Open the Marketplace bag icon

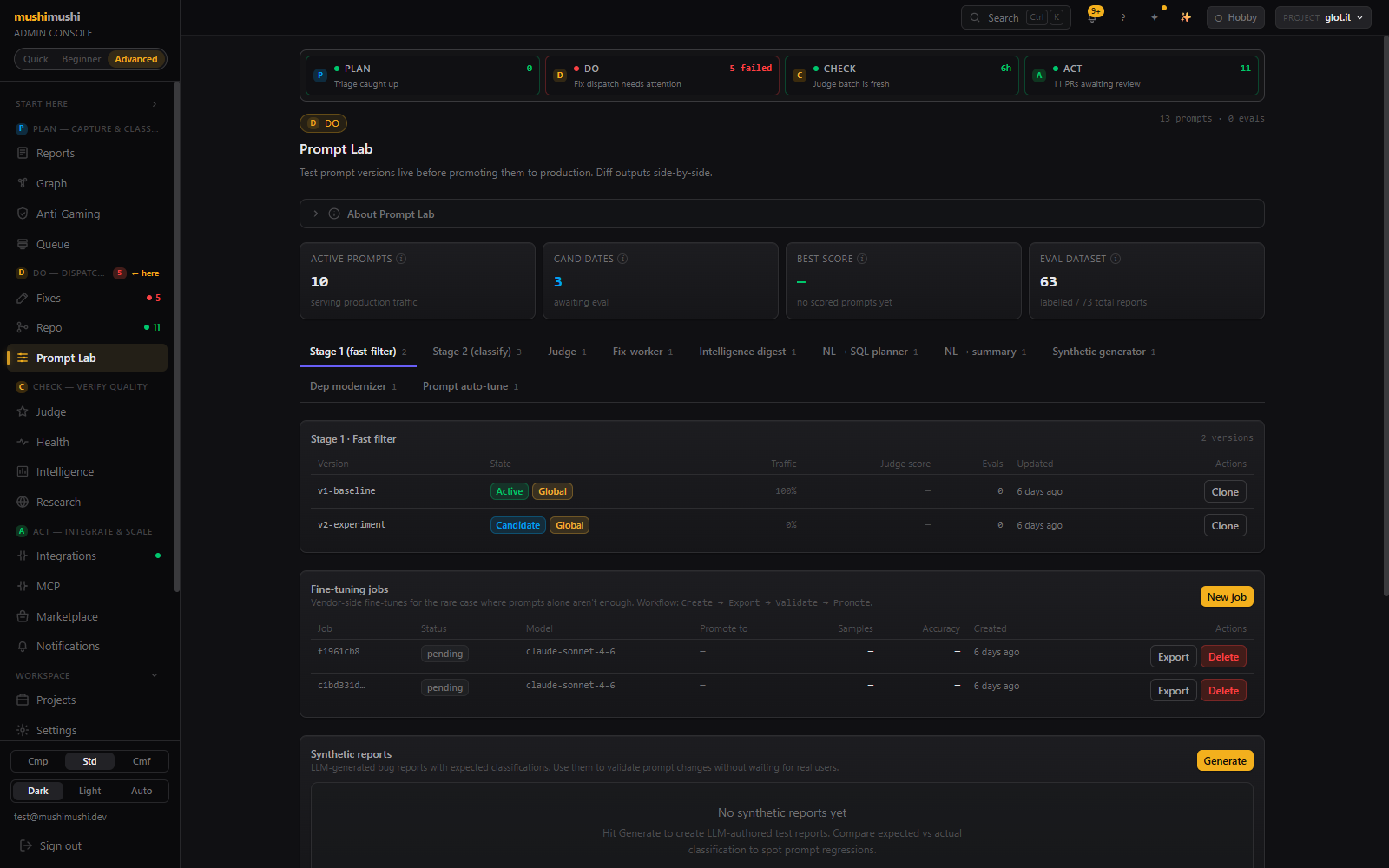tap(23, 616)
